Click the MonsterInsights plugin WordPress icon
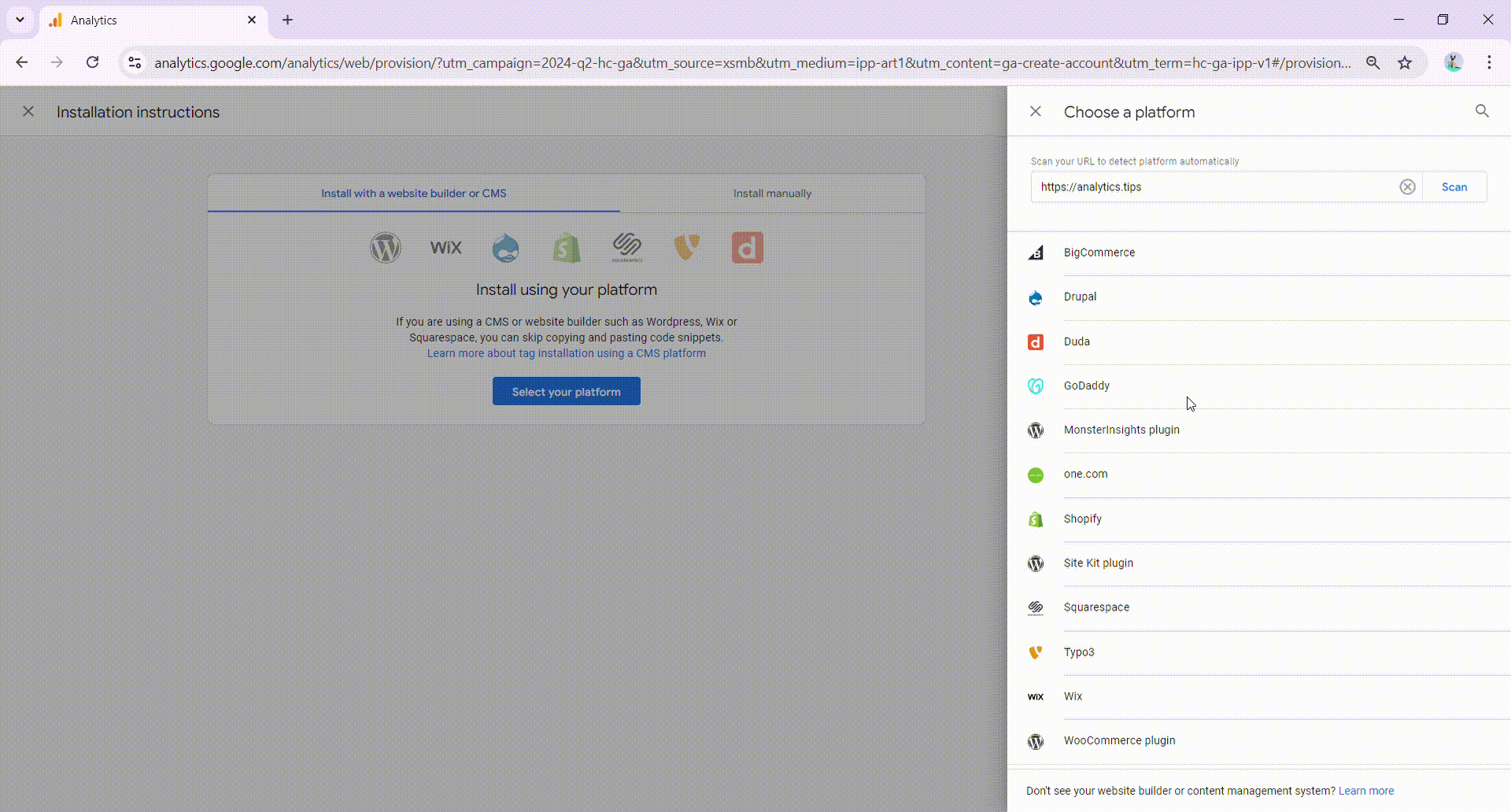Screen dimensions: 1511x812 click(1036, 430)
